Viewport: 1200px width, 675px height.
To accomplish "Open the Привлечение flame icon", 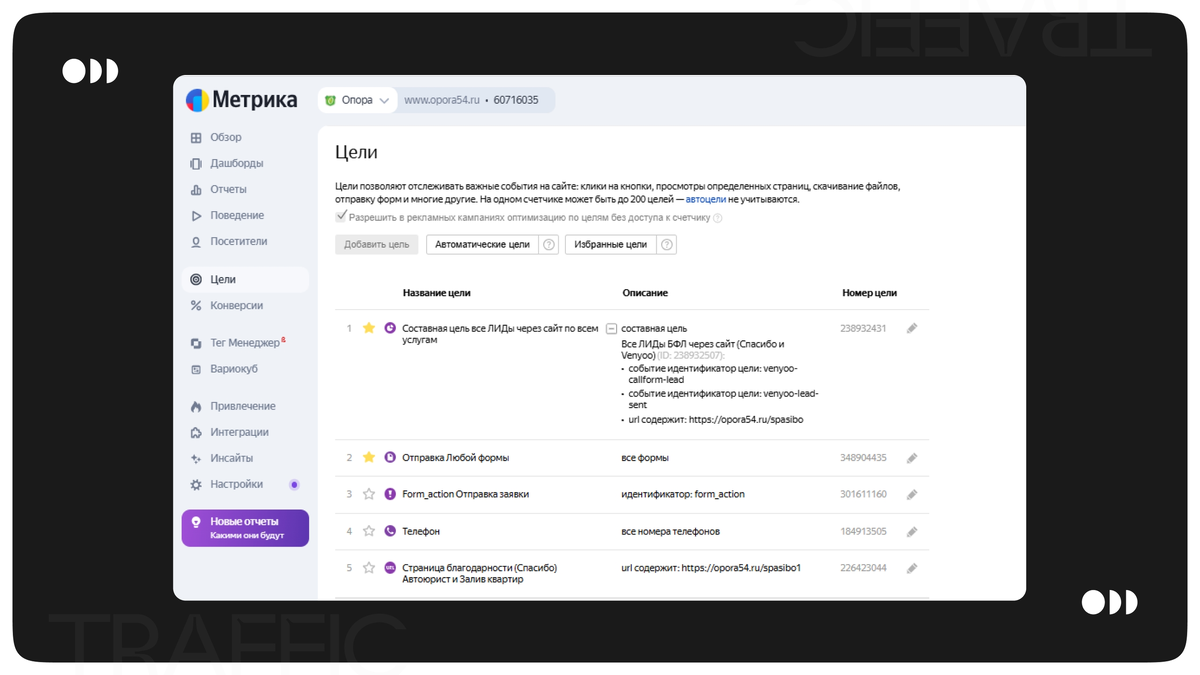I will (196, 407).
